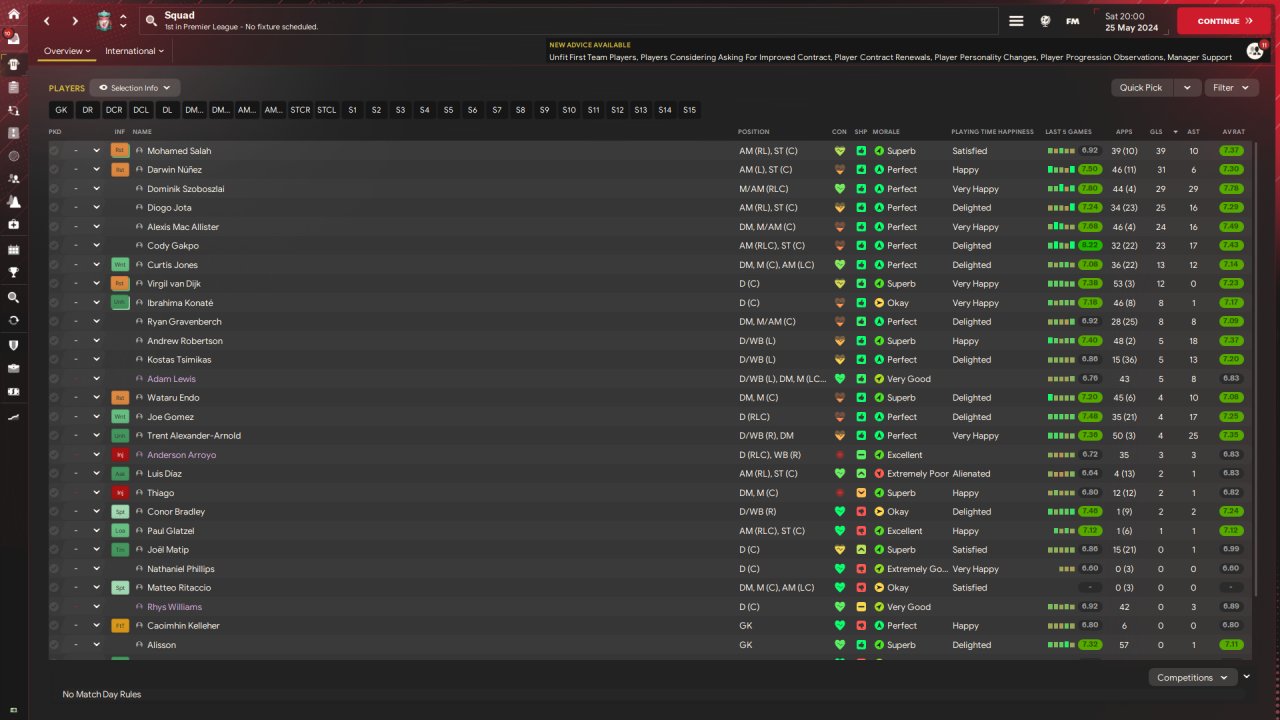This screenshot has height=720, width=1280.
Task: Open the Filter dropdown
Action: click(x=1230, y=88)
